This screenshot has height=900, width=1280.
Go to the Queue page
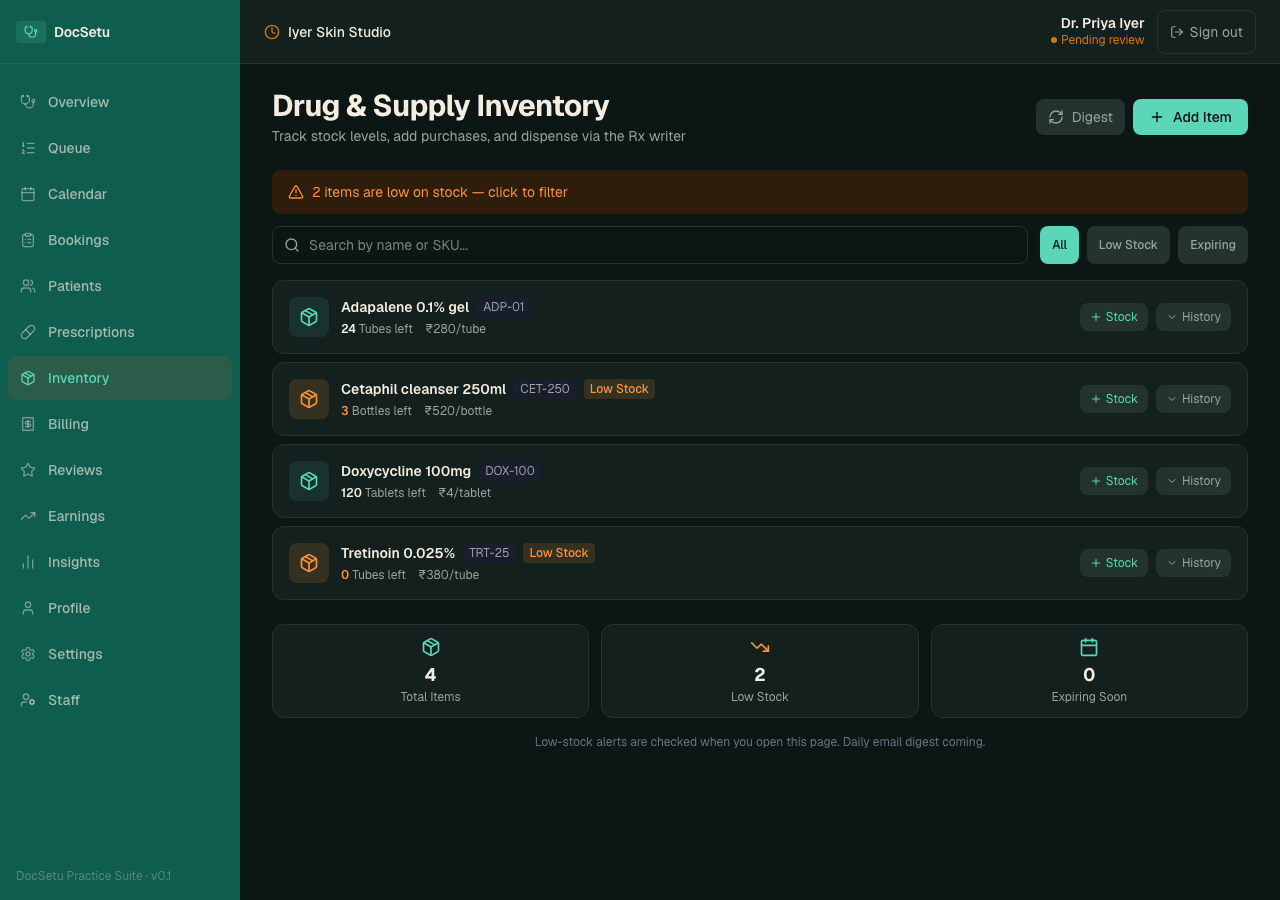click(x=120, y=148)
